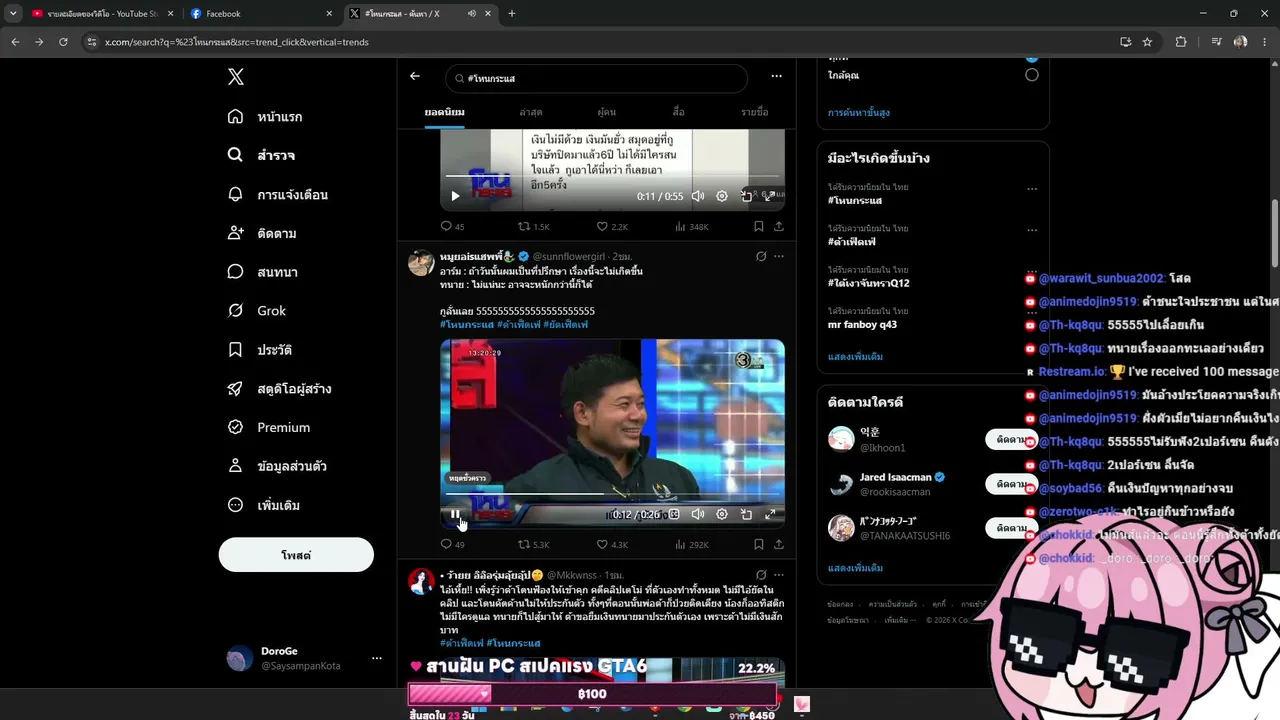Open หน้าแรก (Home) in X sidebar

[x=266, y=117]
